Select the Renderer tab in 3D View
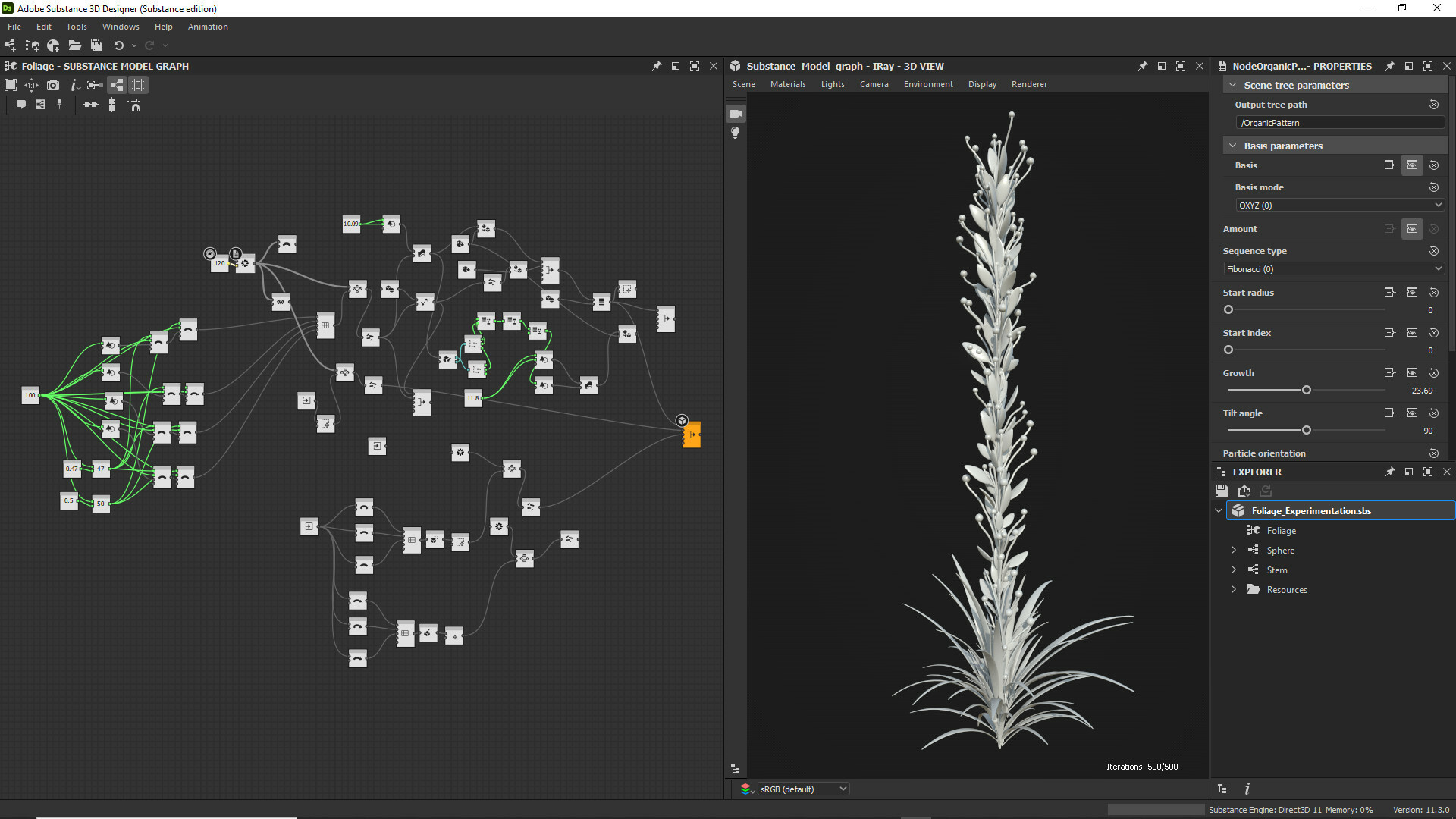 pos(1029,84)
